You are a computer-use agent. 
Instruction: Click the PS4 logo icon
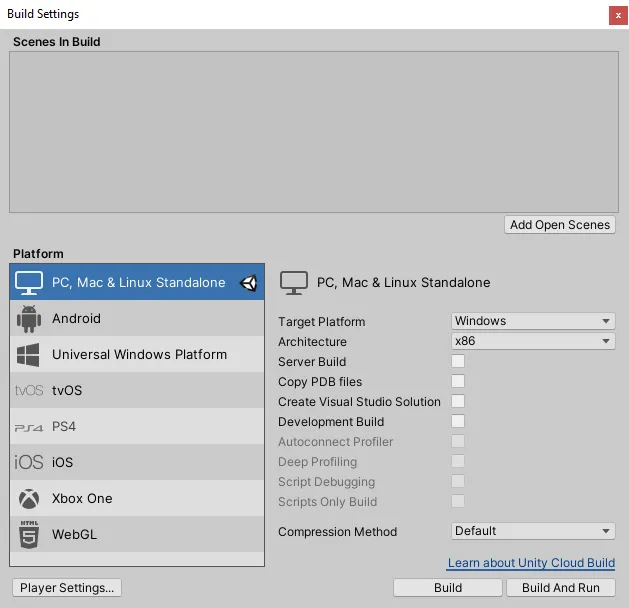click(x=29, y=428)
